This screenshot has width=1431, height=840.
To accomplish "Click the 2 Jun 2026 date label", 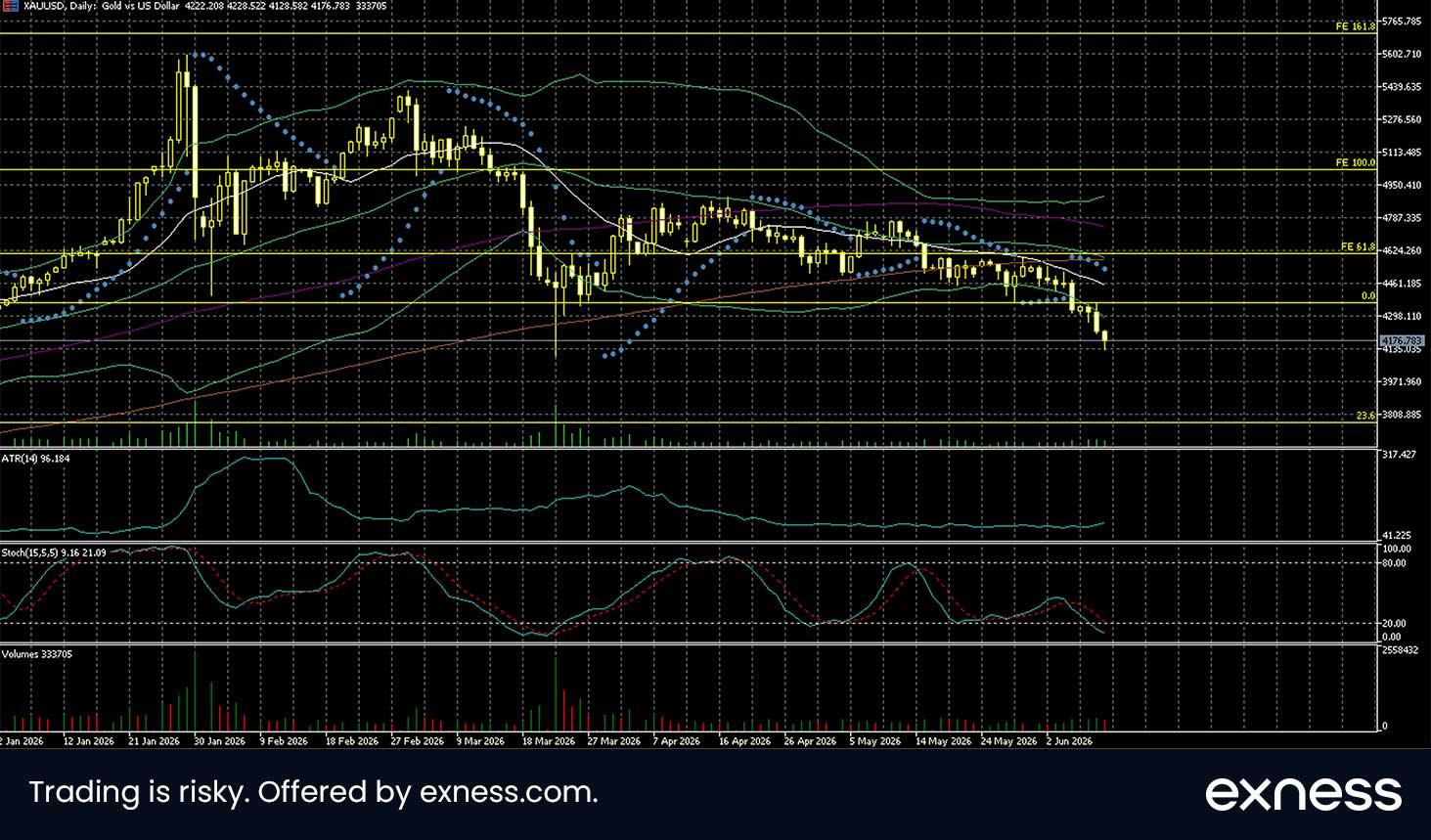I will (x=1069, y=741).
